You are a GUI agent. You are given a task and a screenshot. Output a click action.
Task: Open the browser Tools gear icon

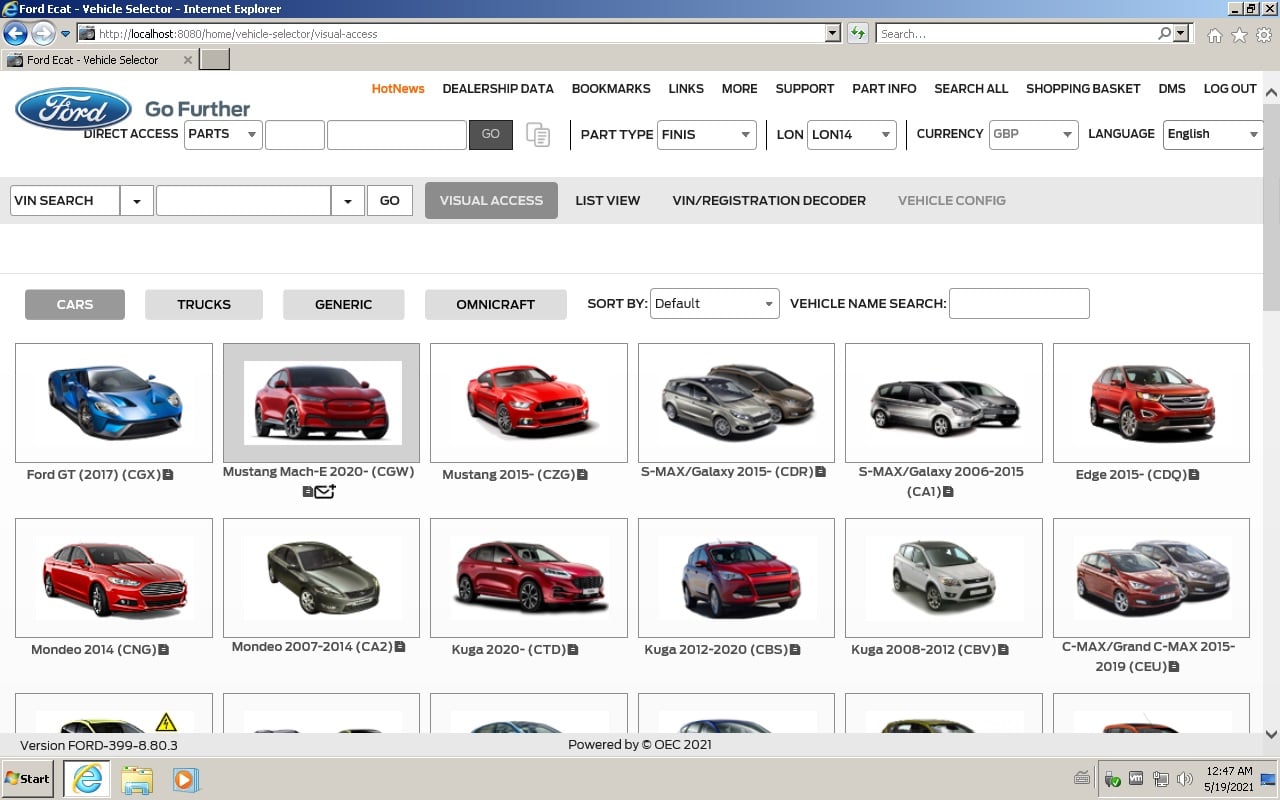1264,35
